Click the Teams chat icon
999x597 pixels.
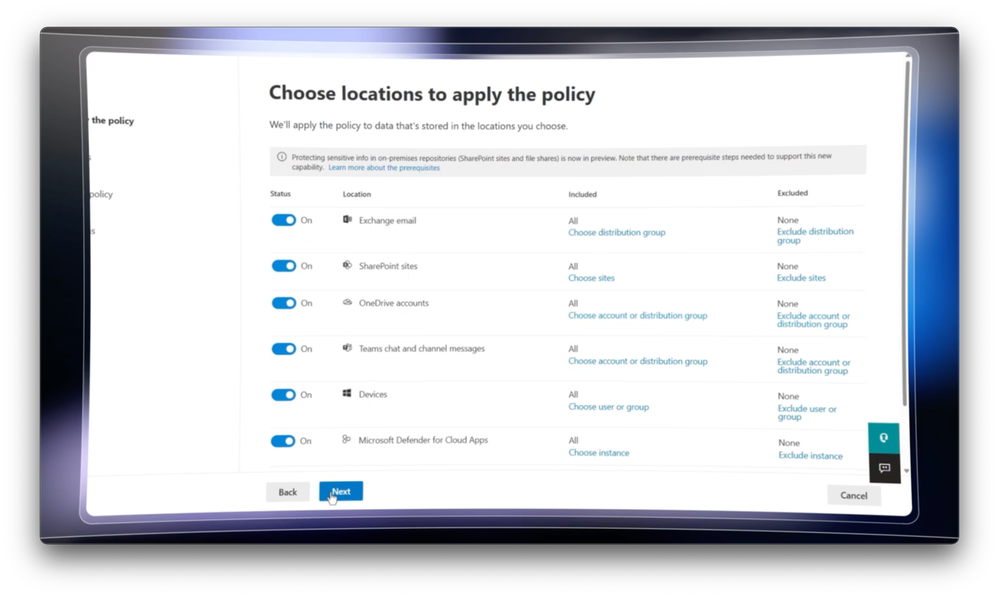(x=347, y=348)
